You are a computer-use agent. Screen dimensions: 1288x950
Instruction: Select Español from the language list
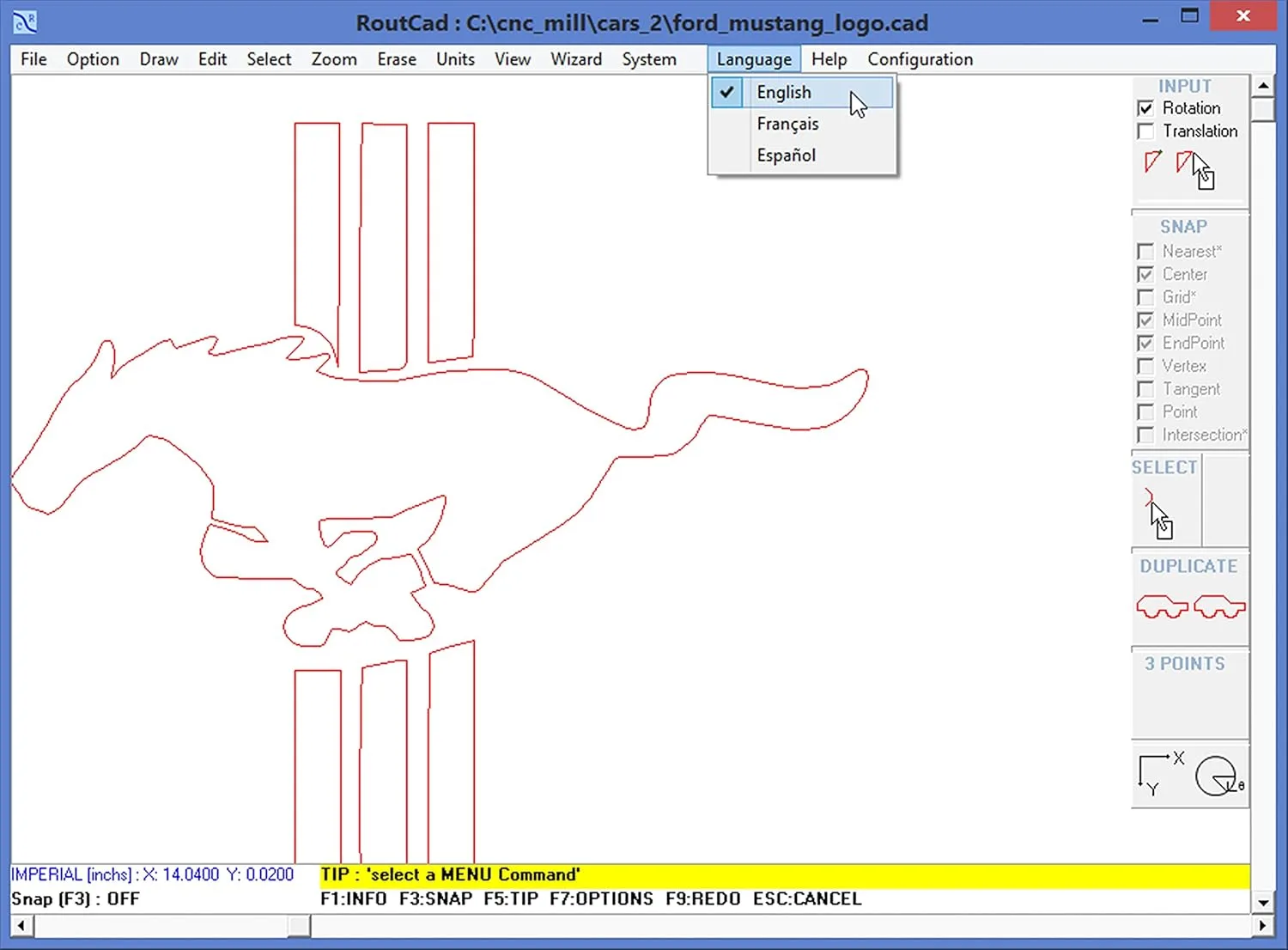(786, 155)
